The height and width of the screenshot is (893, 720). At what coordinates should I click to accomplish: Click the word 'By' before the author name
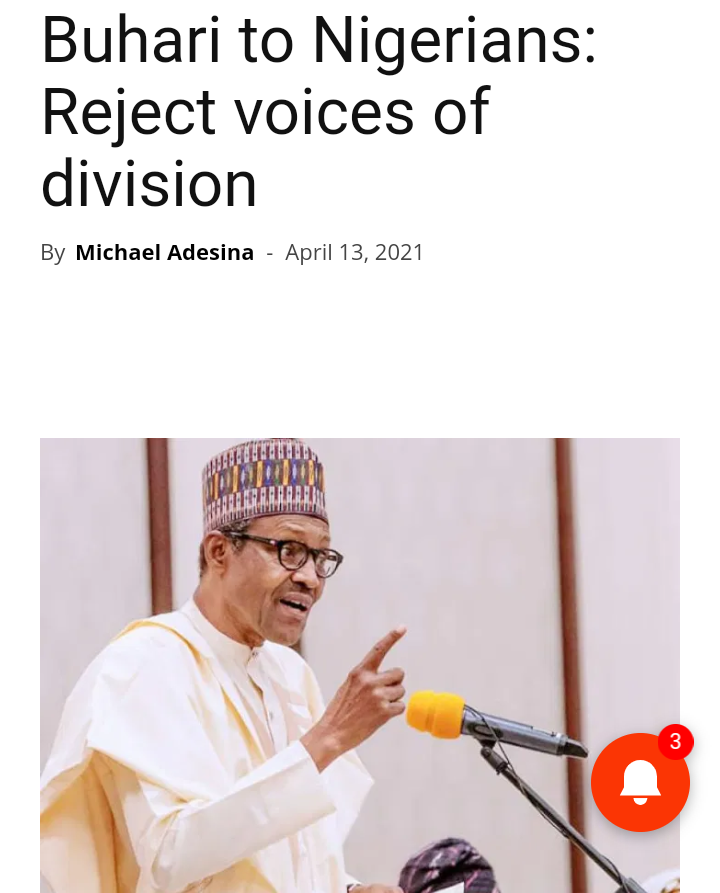(52, 253)
